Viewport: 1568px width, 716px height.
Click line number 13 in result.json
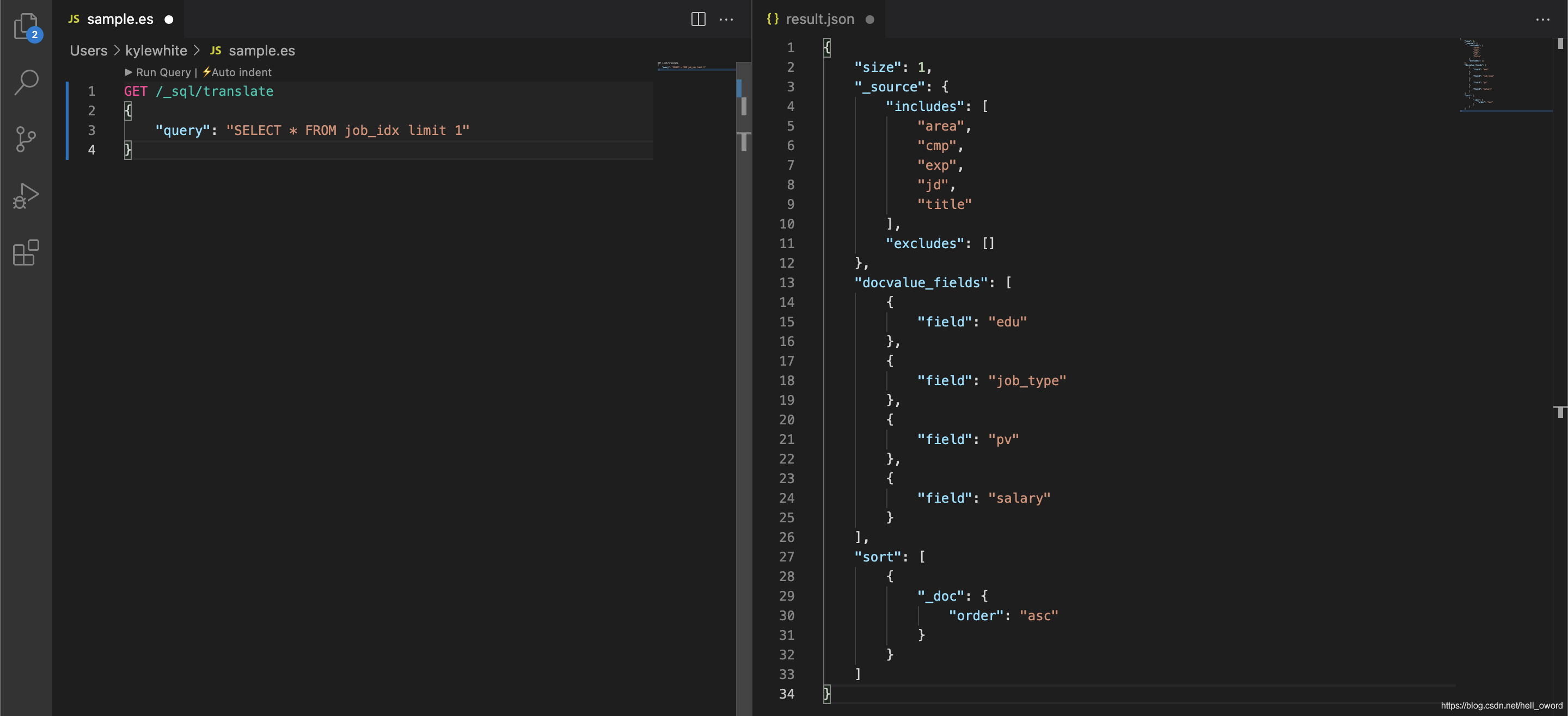(786, 282)
